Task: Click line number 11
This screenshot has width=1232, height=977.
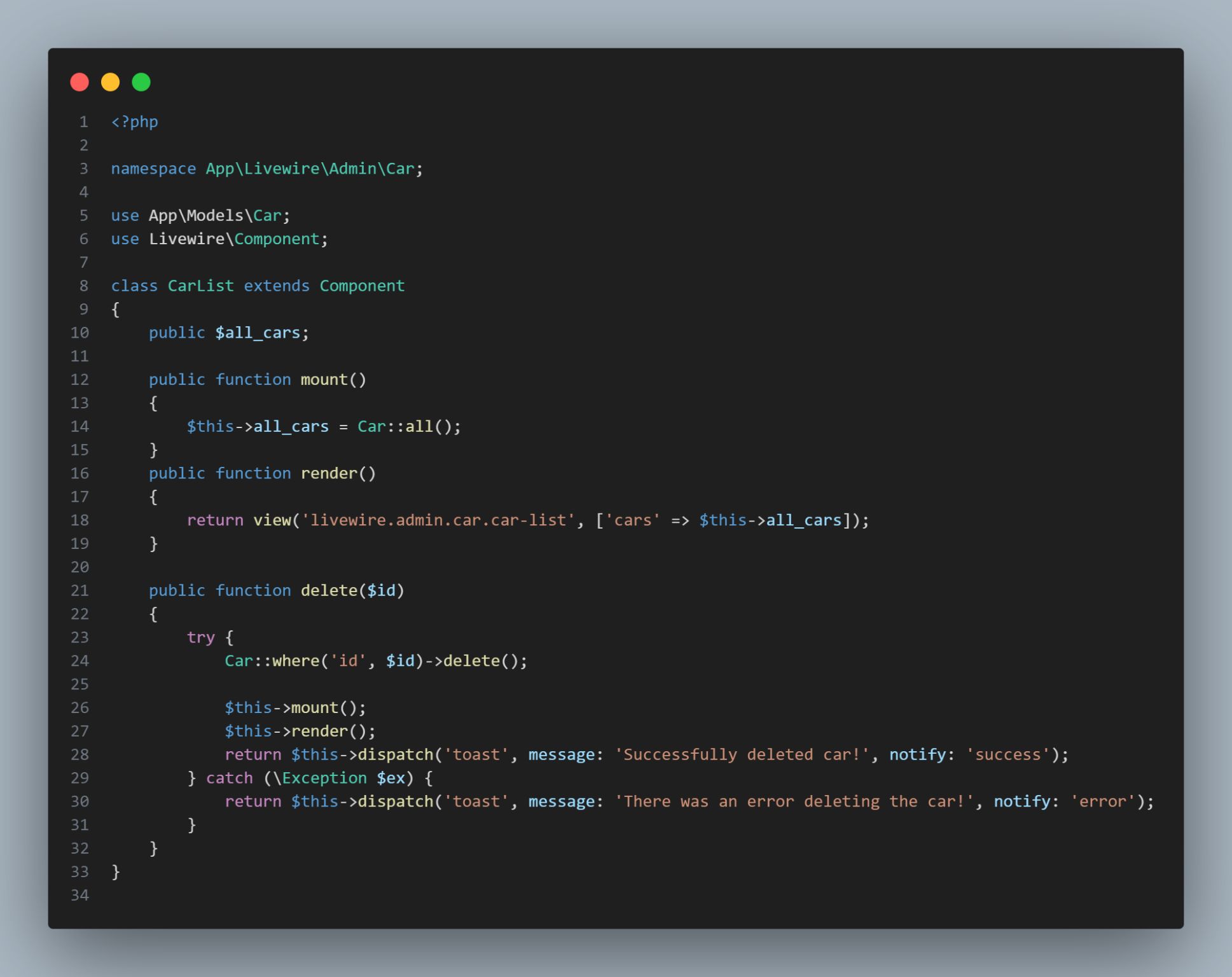Action: tap(80, 356)
